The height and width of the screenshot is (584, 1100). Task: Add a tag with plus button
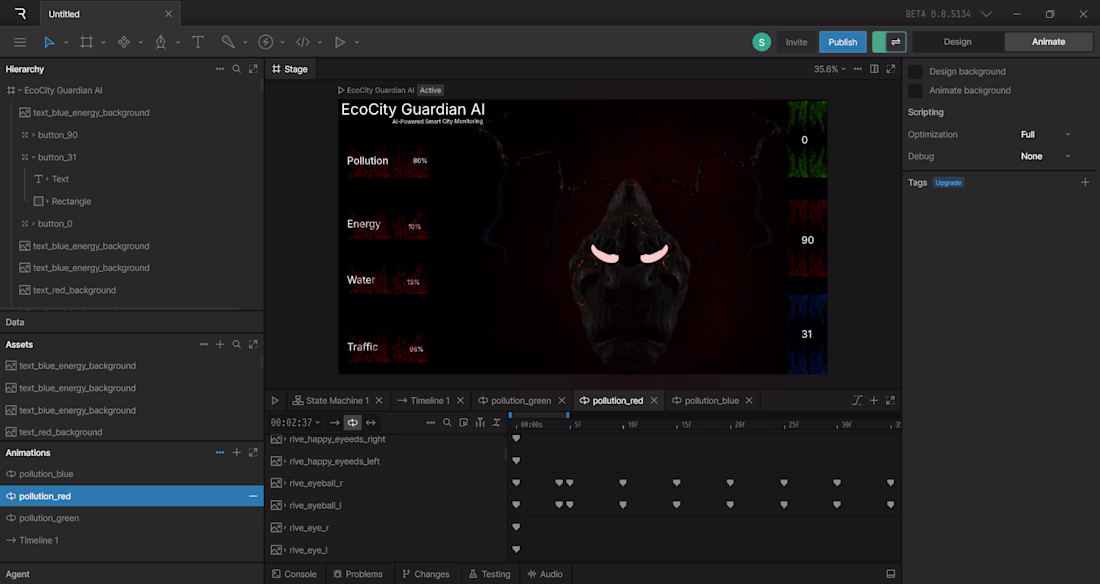[x=1085, y=182]
